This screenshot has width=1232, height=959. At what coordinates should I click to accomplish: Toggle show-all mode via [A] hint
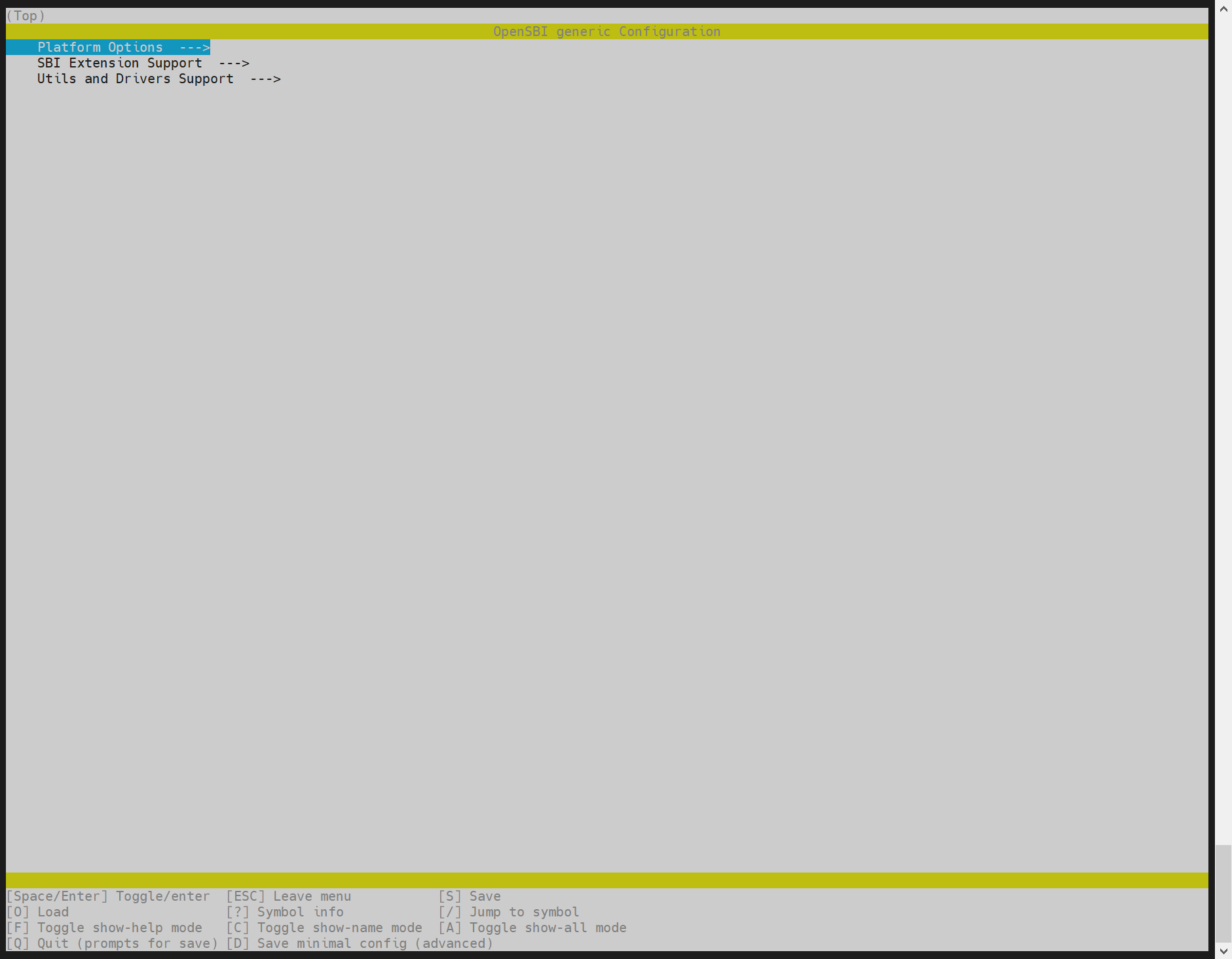pyautogui.click(x=532, y=928)
